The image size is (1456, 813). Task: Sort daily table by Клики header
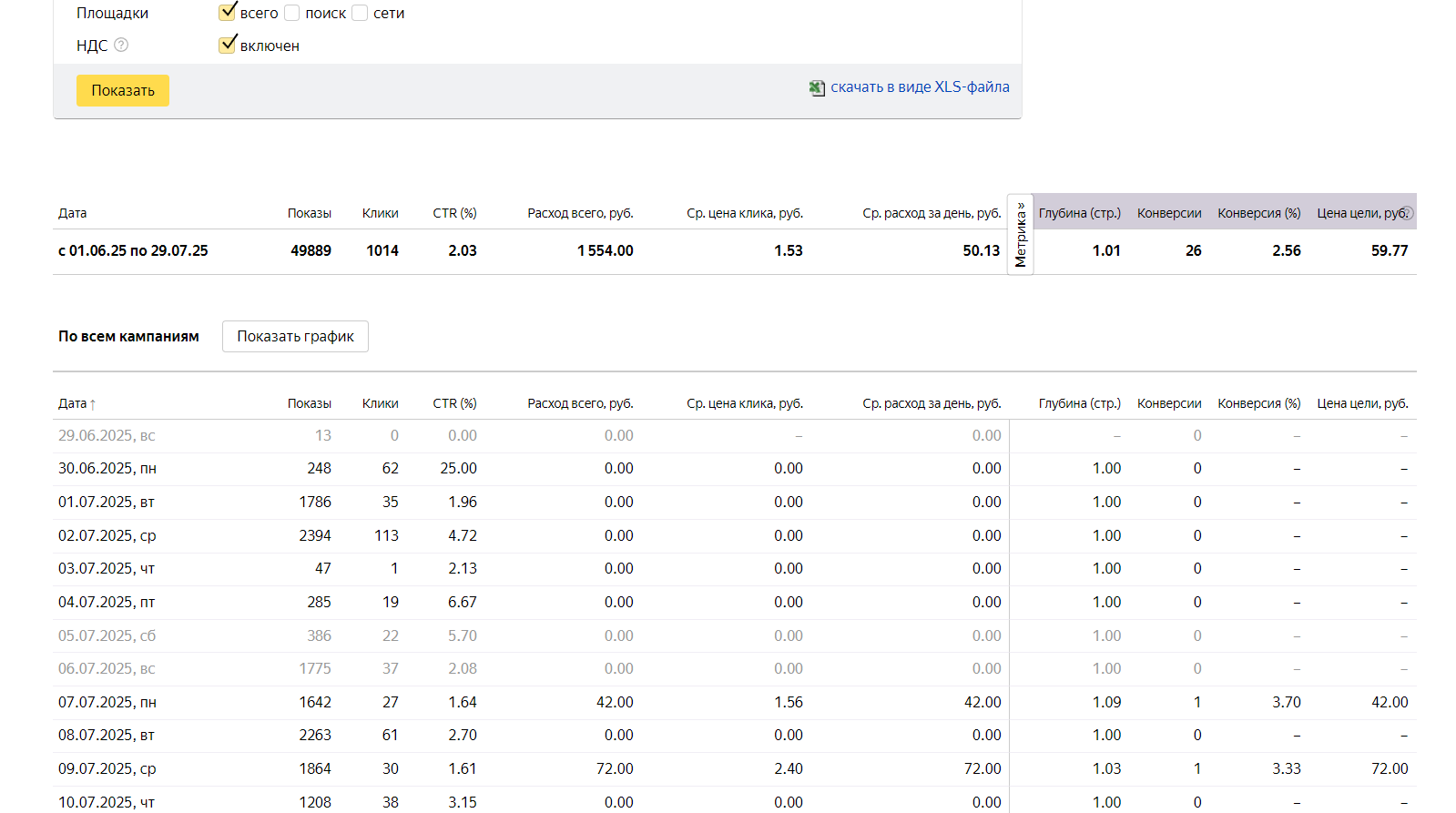tap(380, 403)
